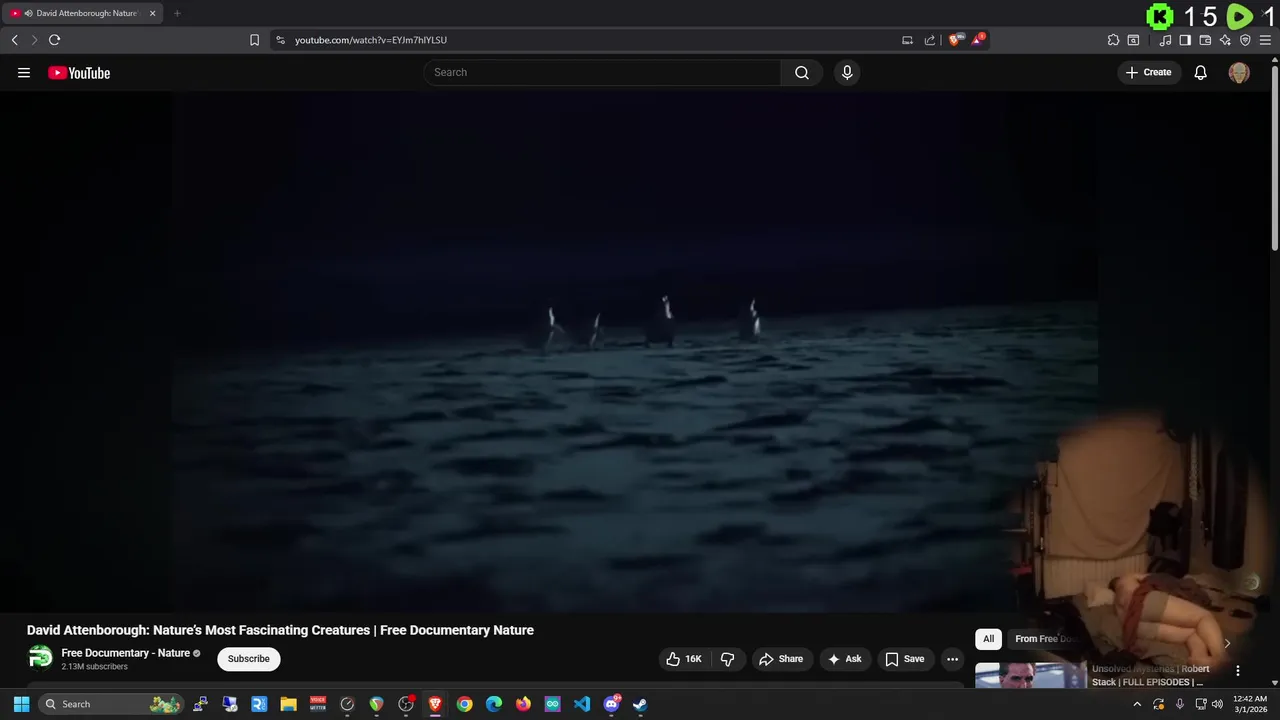Open the Windows Start menu
The image size is (1280, 720).
point(21,704)
